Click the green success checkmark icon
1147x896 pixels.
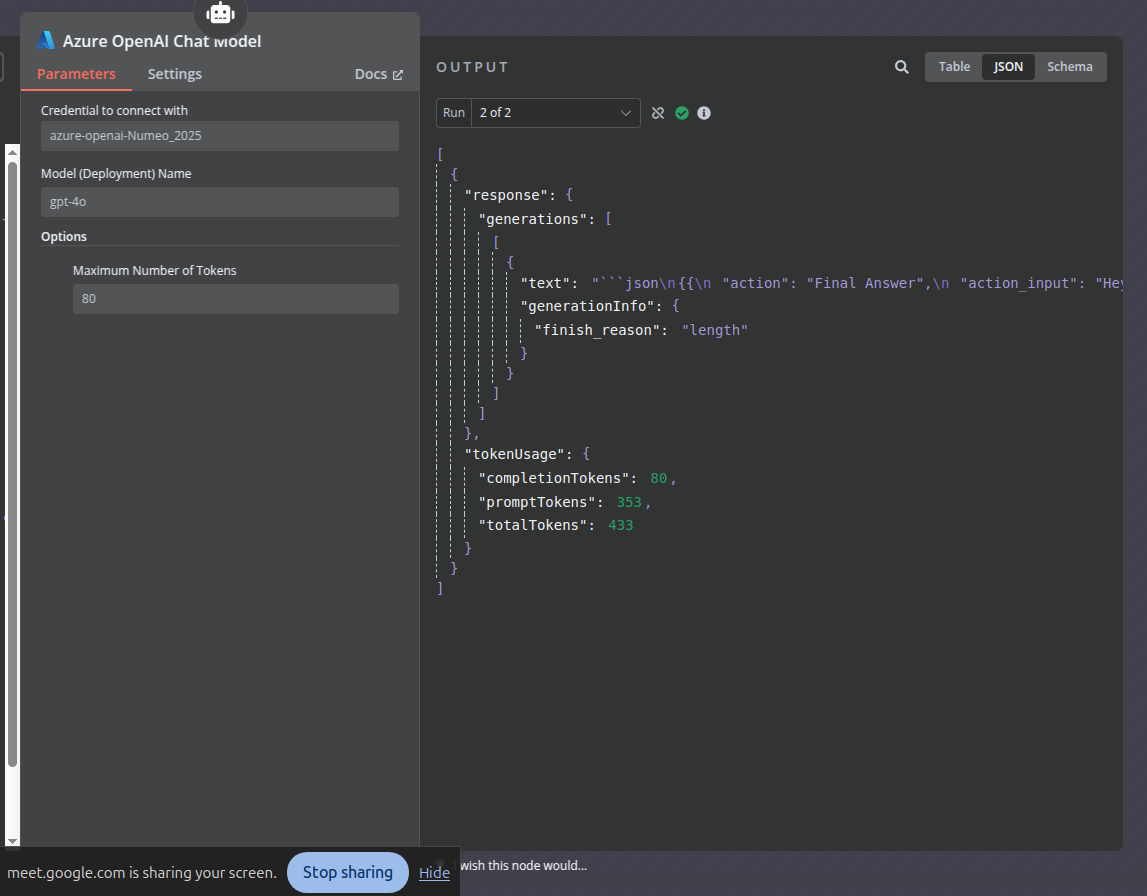(x=681, y=113)
